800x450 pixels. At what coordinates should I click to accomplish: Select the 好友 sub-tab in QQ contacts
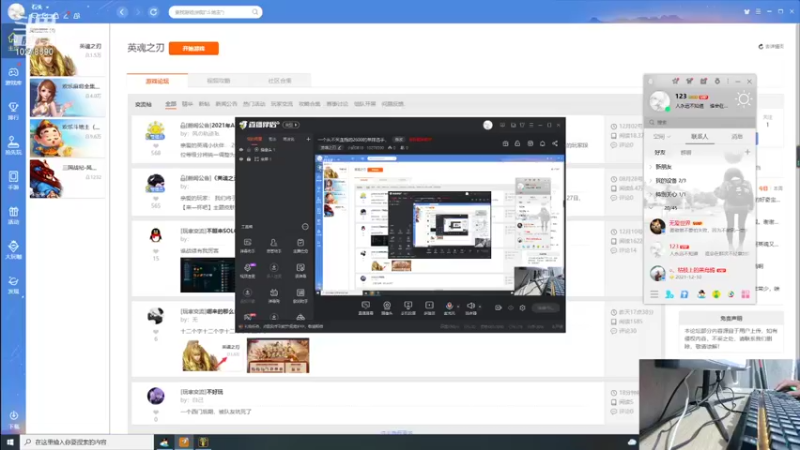click(x=660, y=153)
